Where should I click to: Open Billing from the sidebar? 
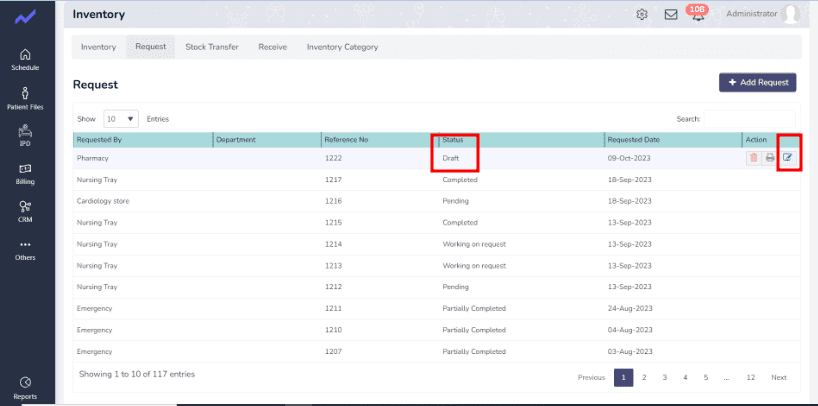25,174
